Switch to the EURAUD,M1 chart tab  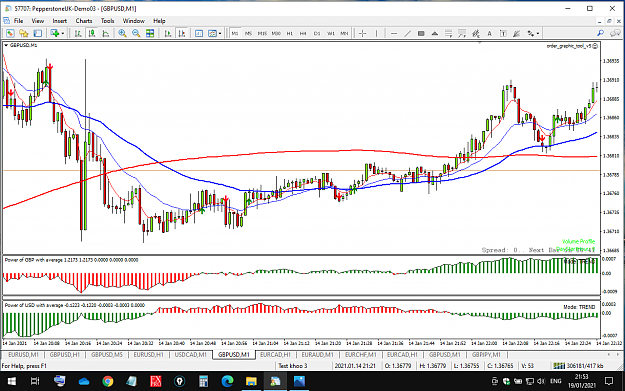[x=317, y=354]
